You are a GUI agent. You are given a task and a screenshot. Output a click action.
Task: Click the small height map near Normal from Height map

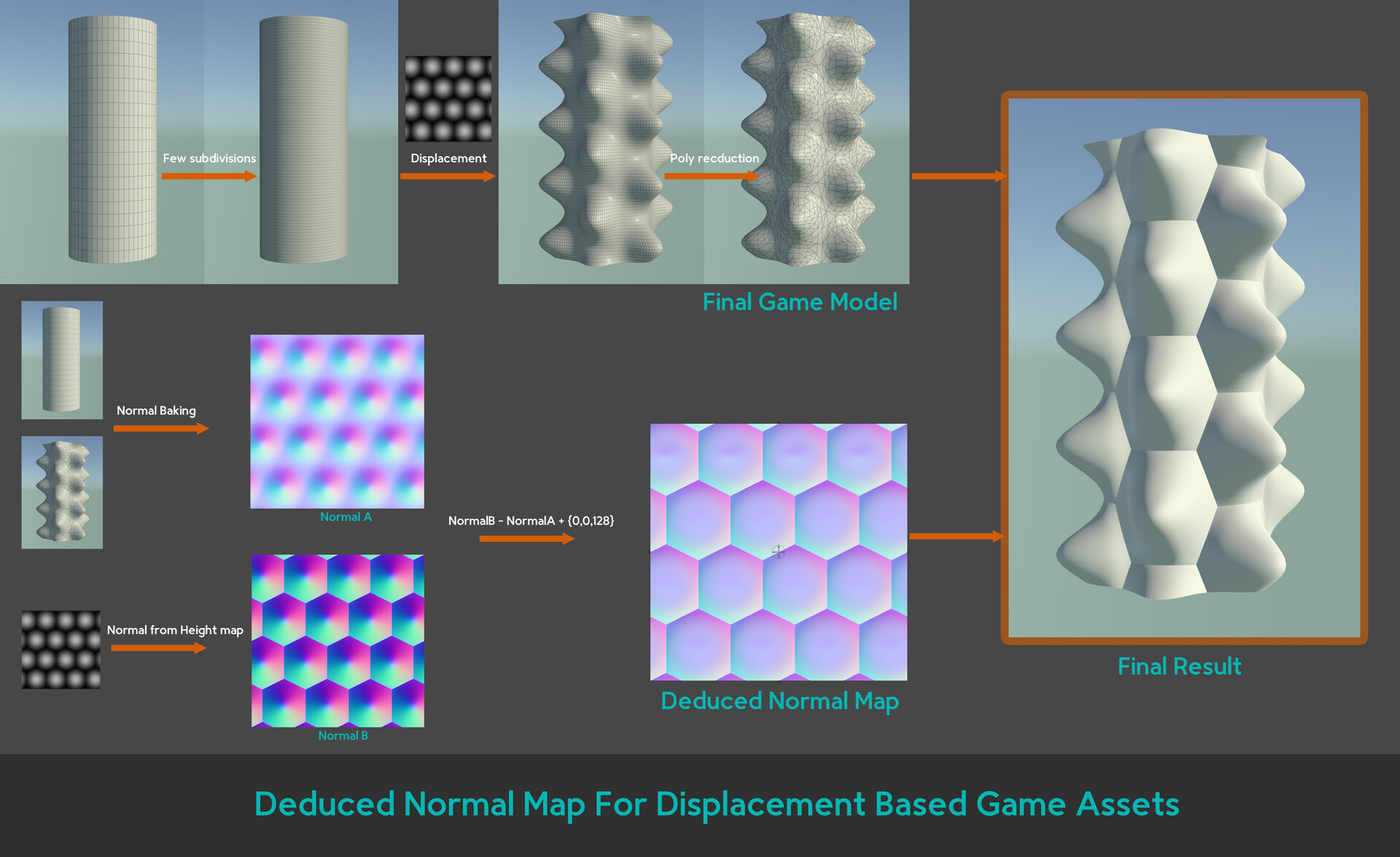point(61,648)
